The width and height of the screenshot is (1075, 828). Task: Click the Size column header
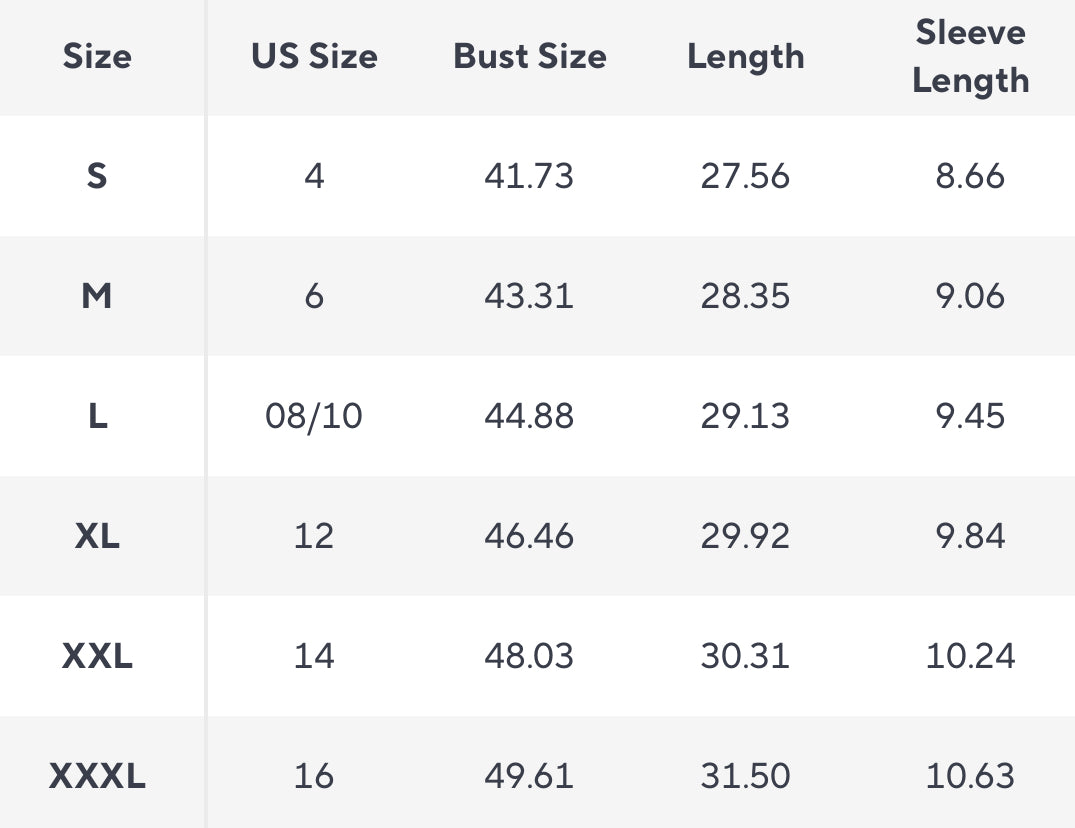pos(97,57)
